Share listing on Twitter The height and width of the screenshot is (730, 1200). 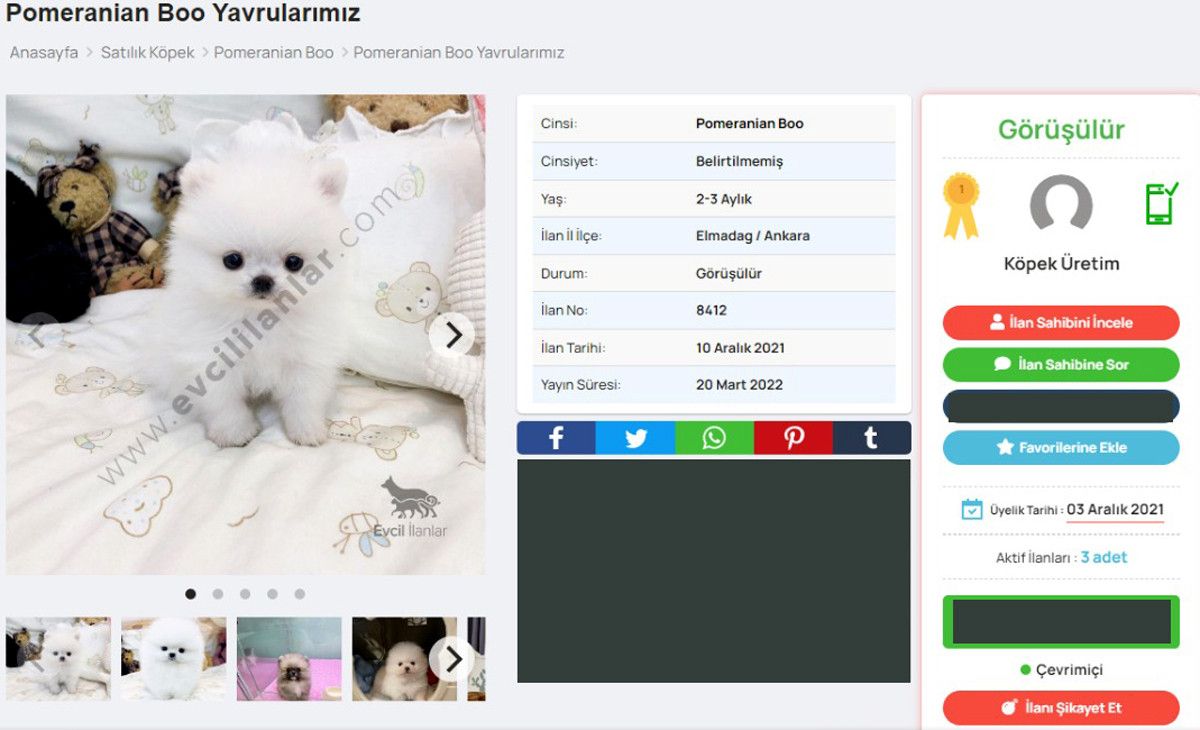(635, 438)
